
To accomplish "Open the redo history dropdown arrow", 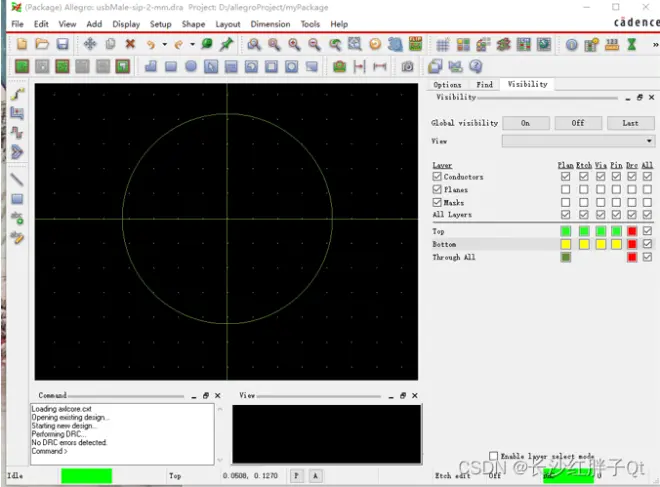I will tap(192, 44).
